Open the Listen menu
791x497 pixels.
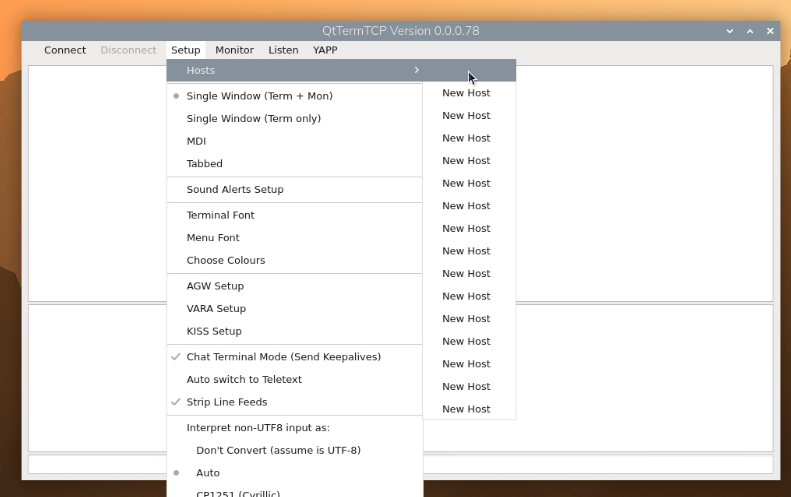click(x=283, y=50)
